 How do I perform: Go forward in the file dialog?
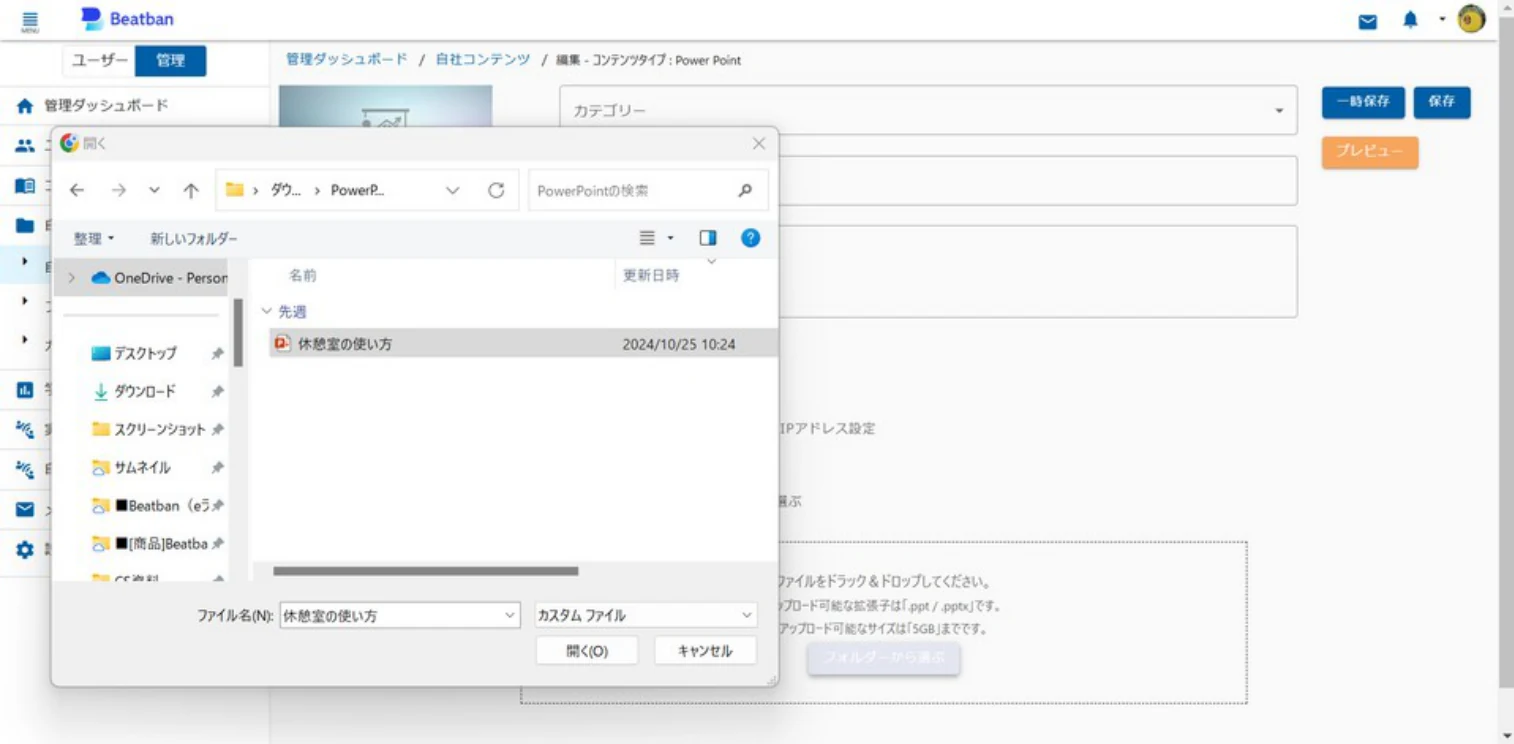pos(119,191)
